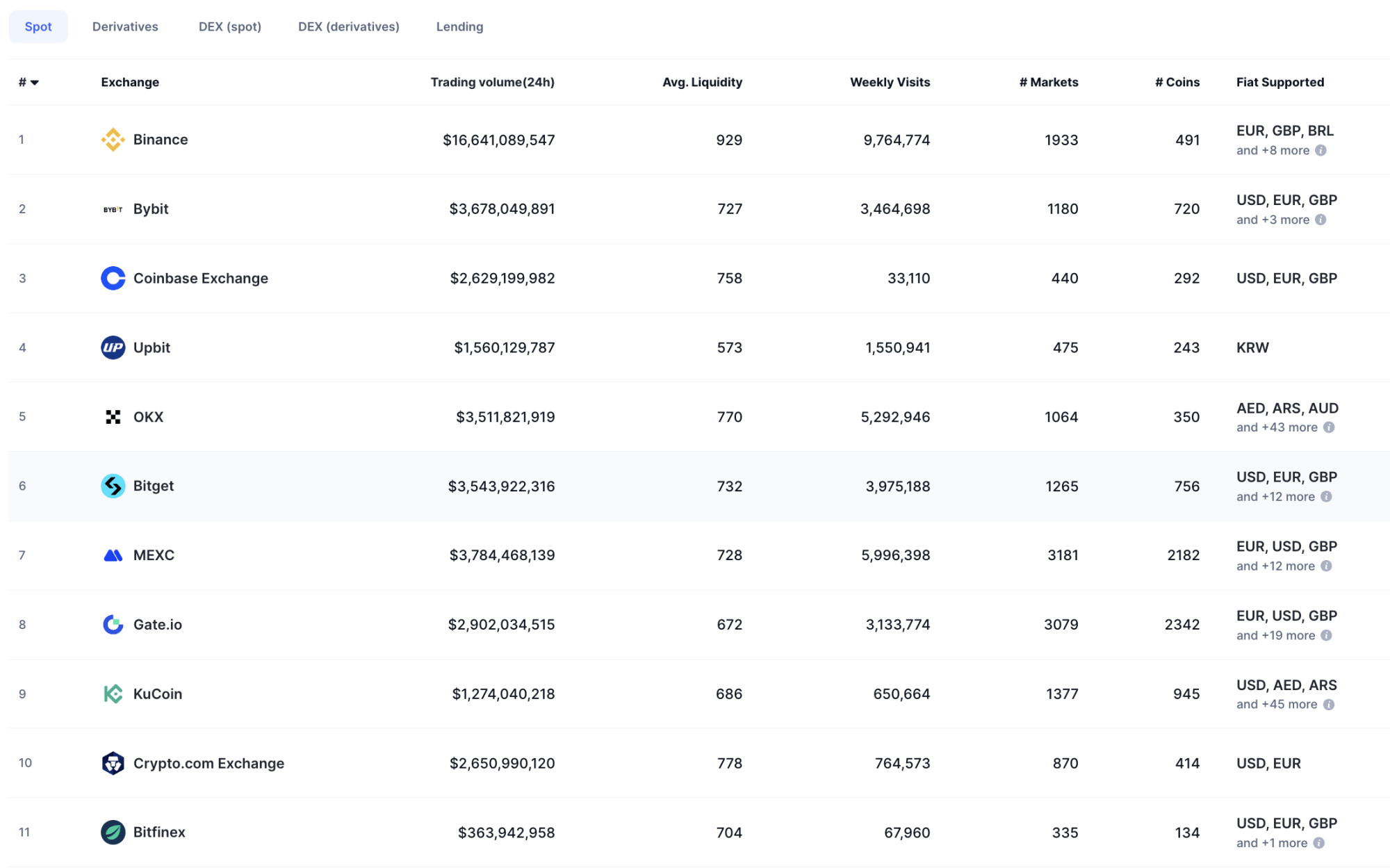Select the Spot tab
The height and width of the screenshot is (868, 1390).
[x=38, y=26]
